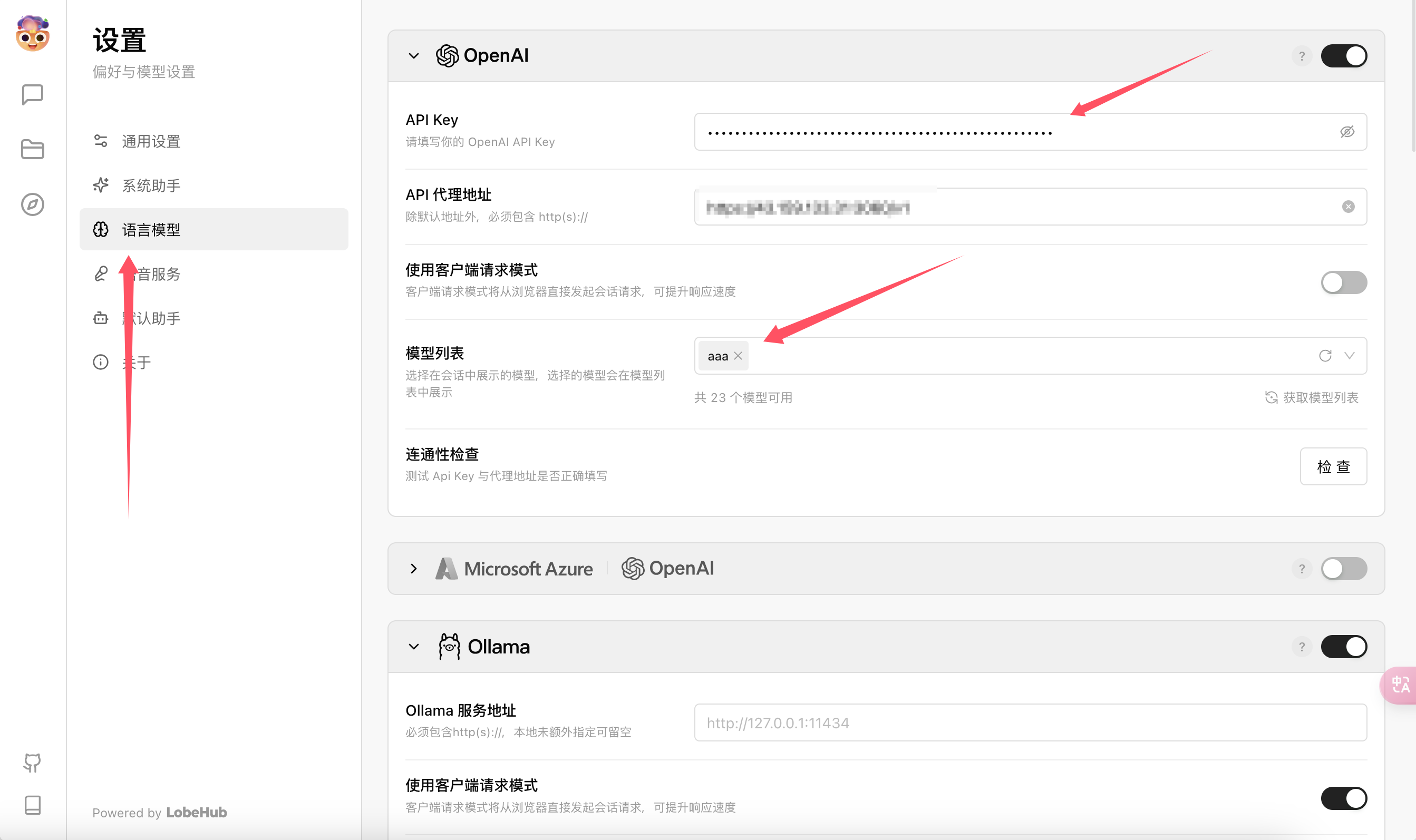
Task: Click the translate floating button
Action: [x=1400, y=685]
